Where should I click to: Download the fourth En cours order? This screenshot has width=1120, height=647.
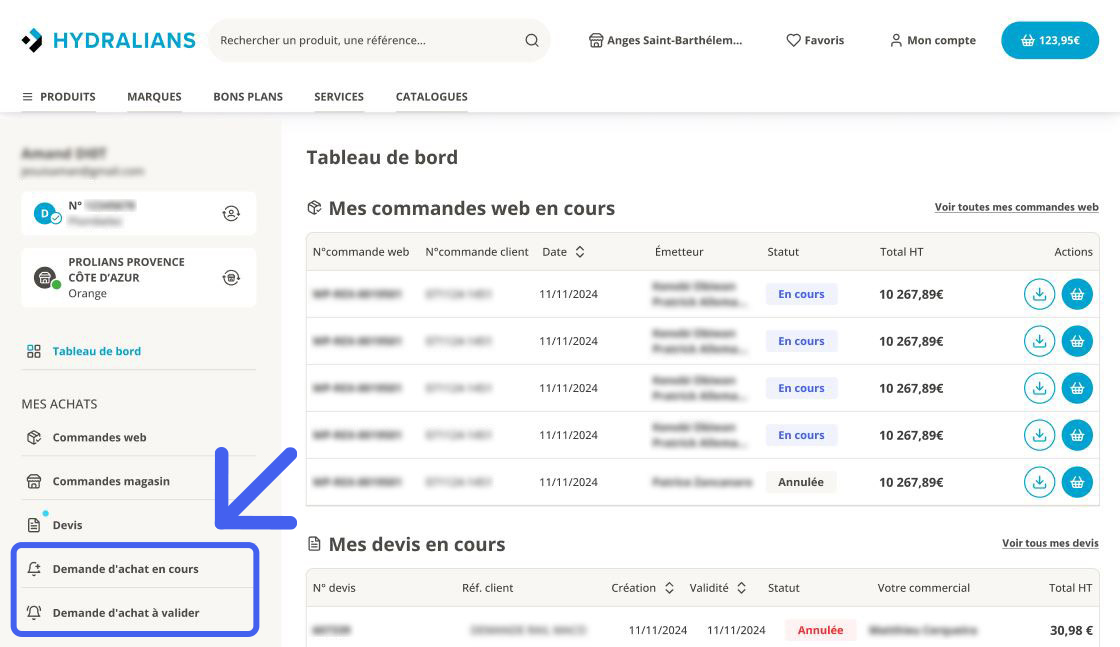(x=1039, y=435)
